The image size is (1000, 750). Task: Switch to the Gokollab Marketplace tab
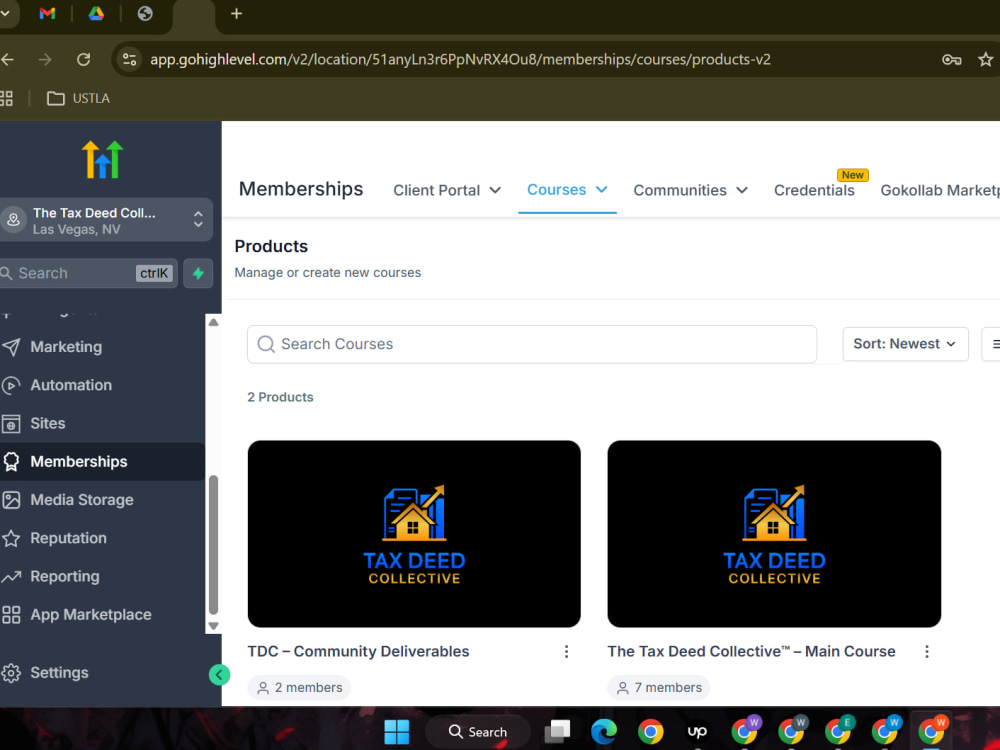(939, 190)
